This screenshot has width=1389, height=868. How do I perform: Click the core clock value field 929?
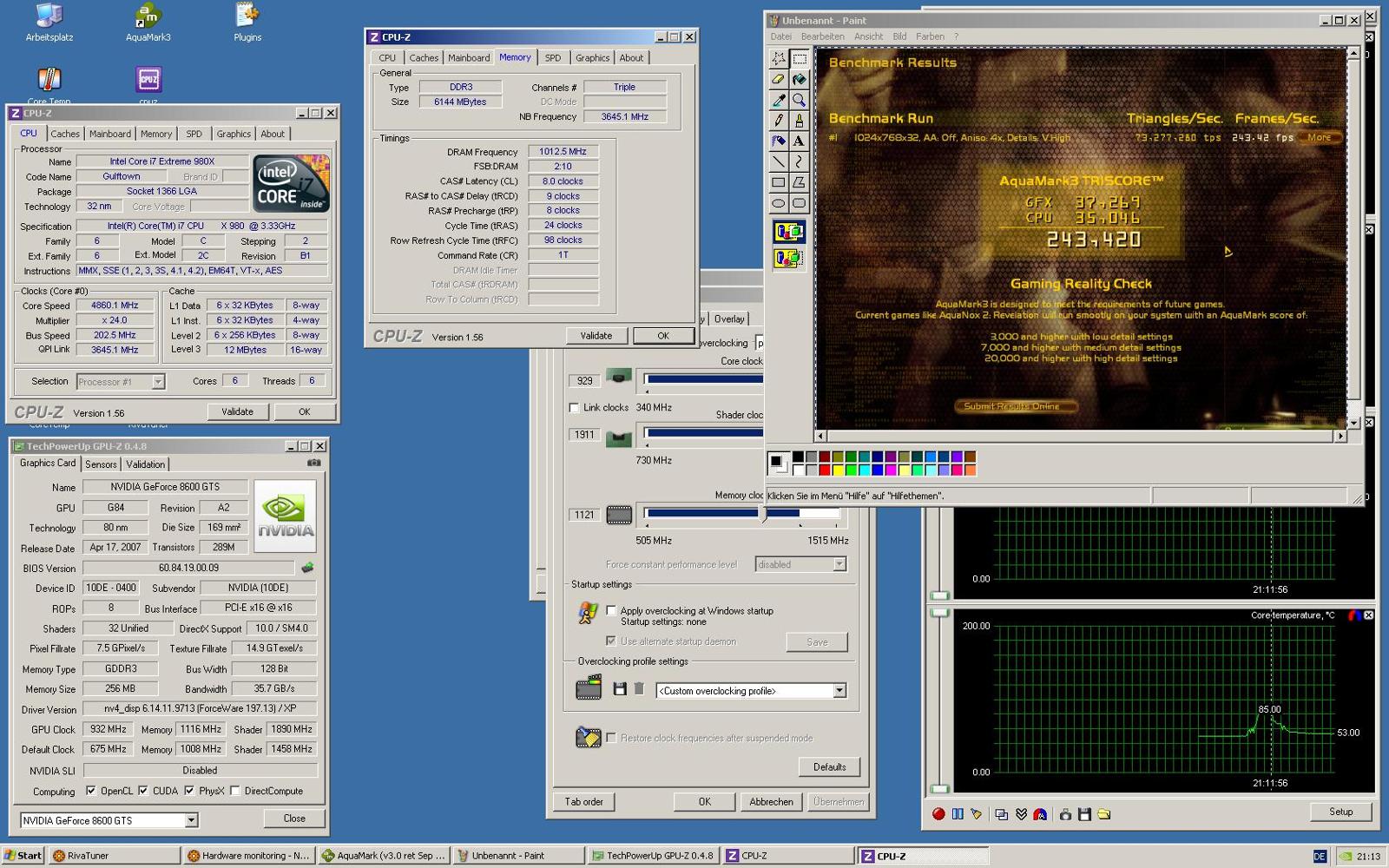[584, 381]
